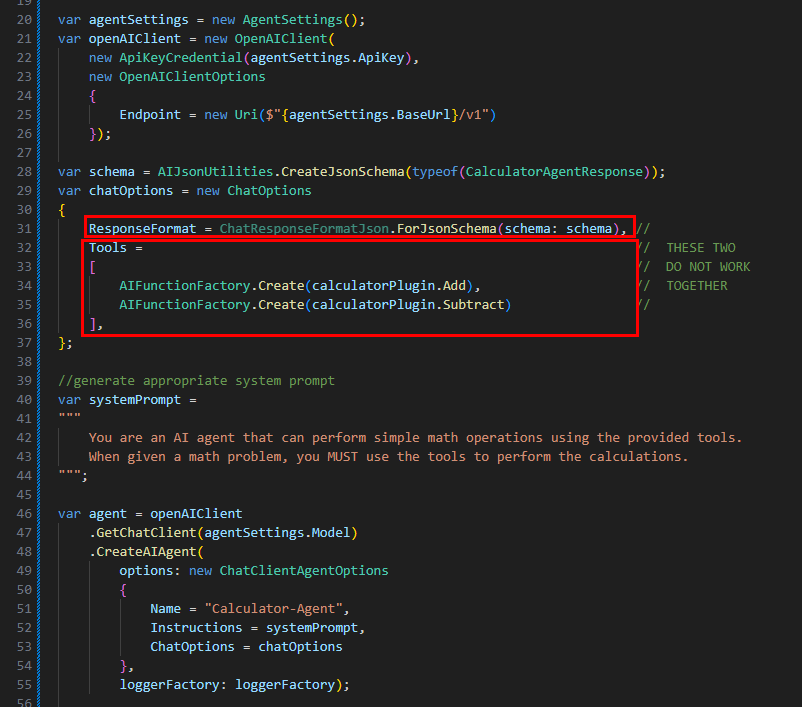Click the generate appropriate system prompt comment
The image size is (802, 707).
[x=196, y=381]
